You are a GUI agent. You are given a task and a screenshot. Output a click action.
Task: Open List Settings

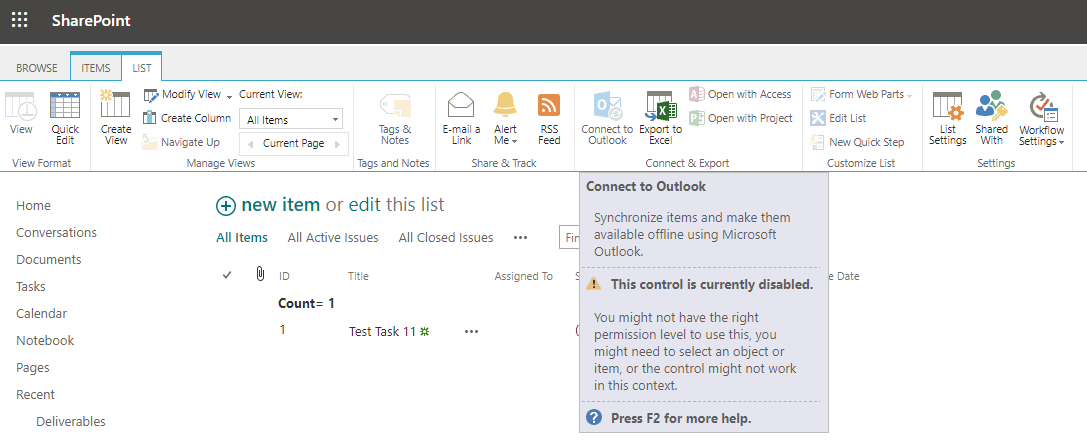[x=948, y=118]
